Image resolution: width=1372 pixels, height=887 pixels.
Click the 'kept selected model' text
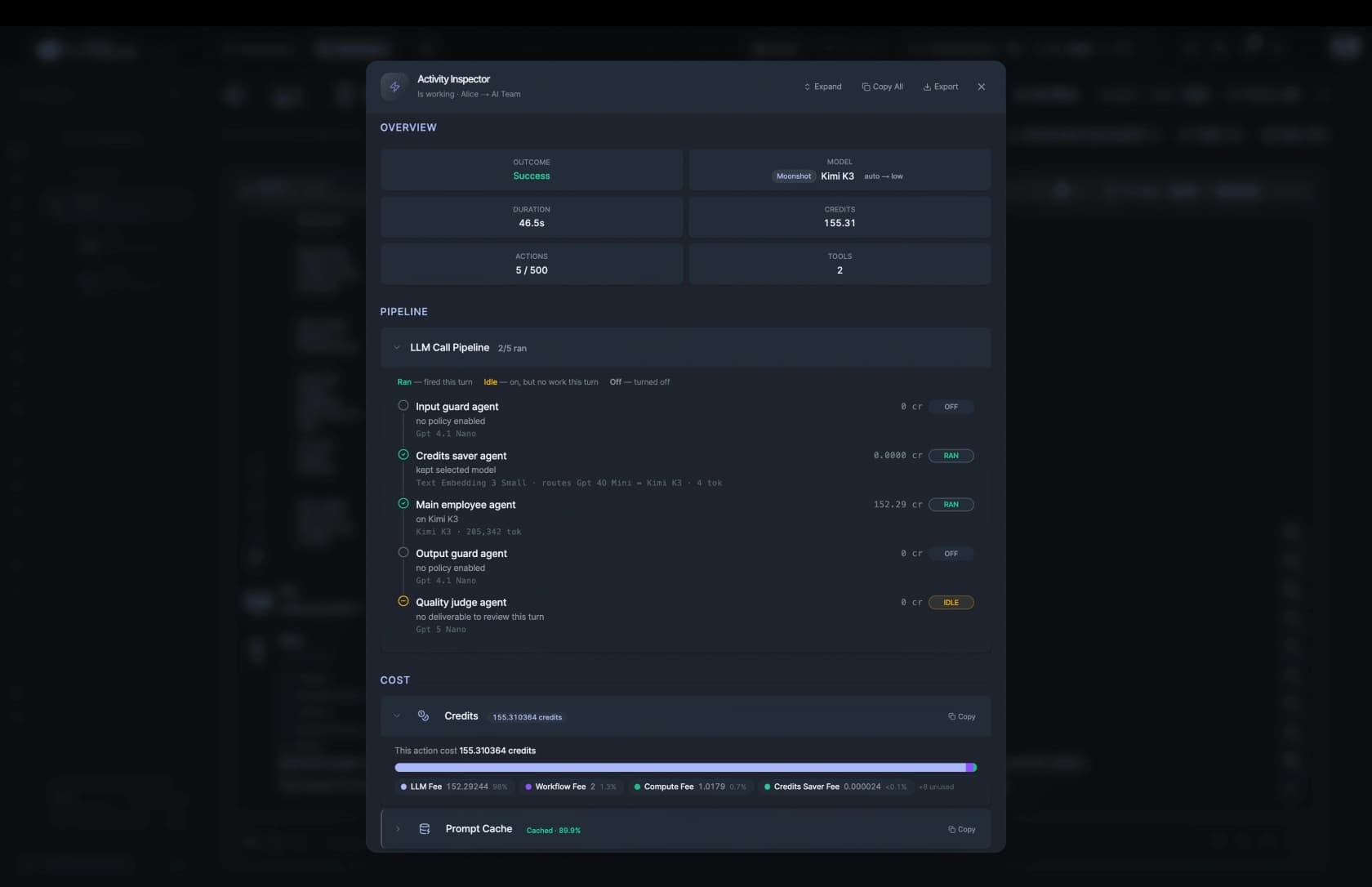(456, 470)
